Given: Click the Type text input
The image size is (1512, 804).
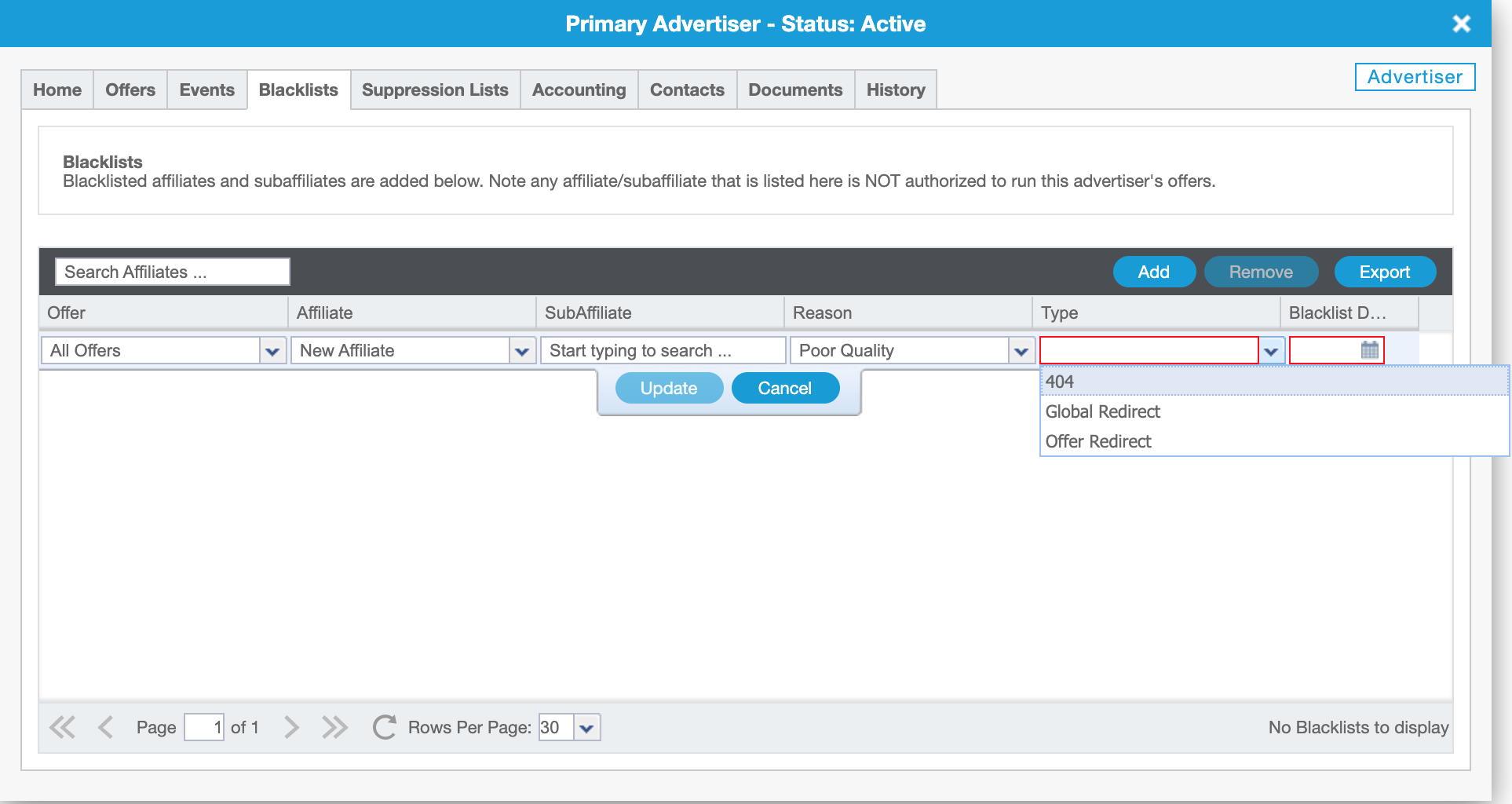Looking at the screenshot, I should [x=1149, y=351].
